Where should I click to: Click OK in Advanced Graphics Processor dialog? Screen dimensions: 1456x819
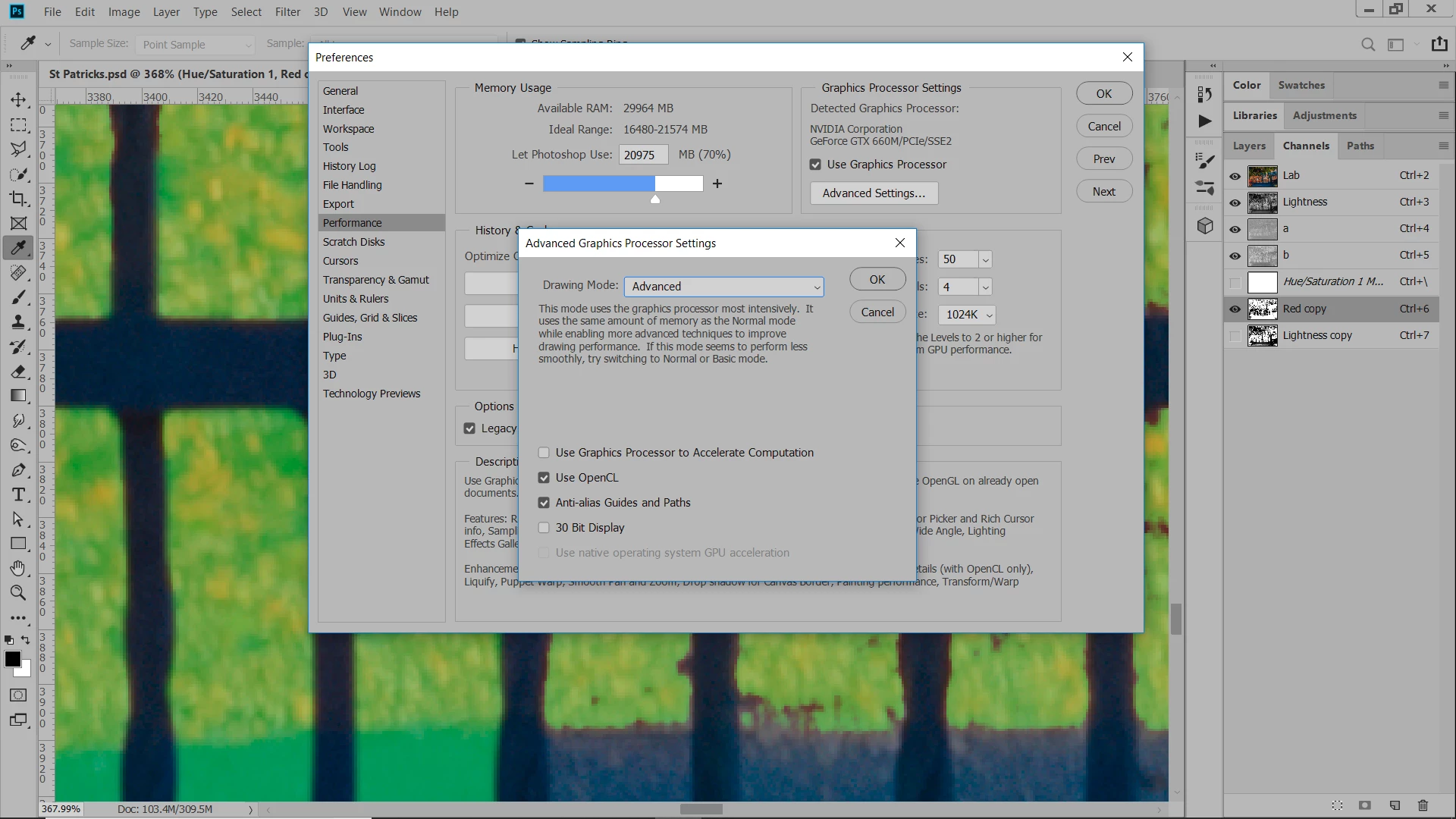coord(877,279)
